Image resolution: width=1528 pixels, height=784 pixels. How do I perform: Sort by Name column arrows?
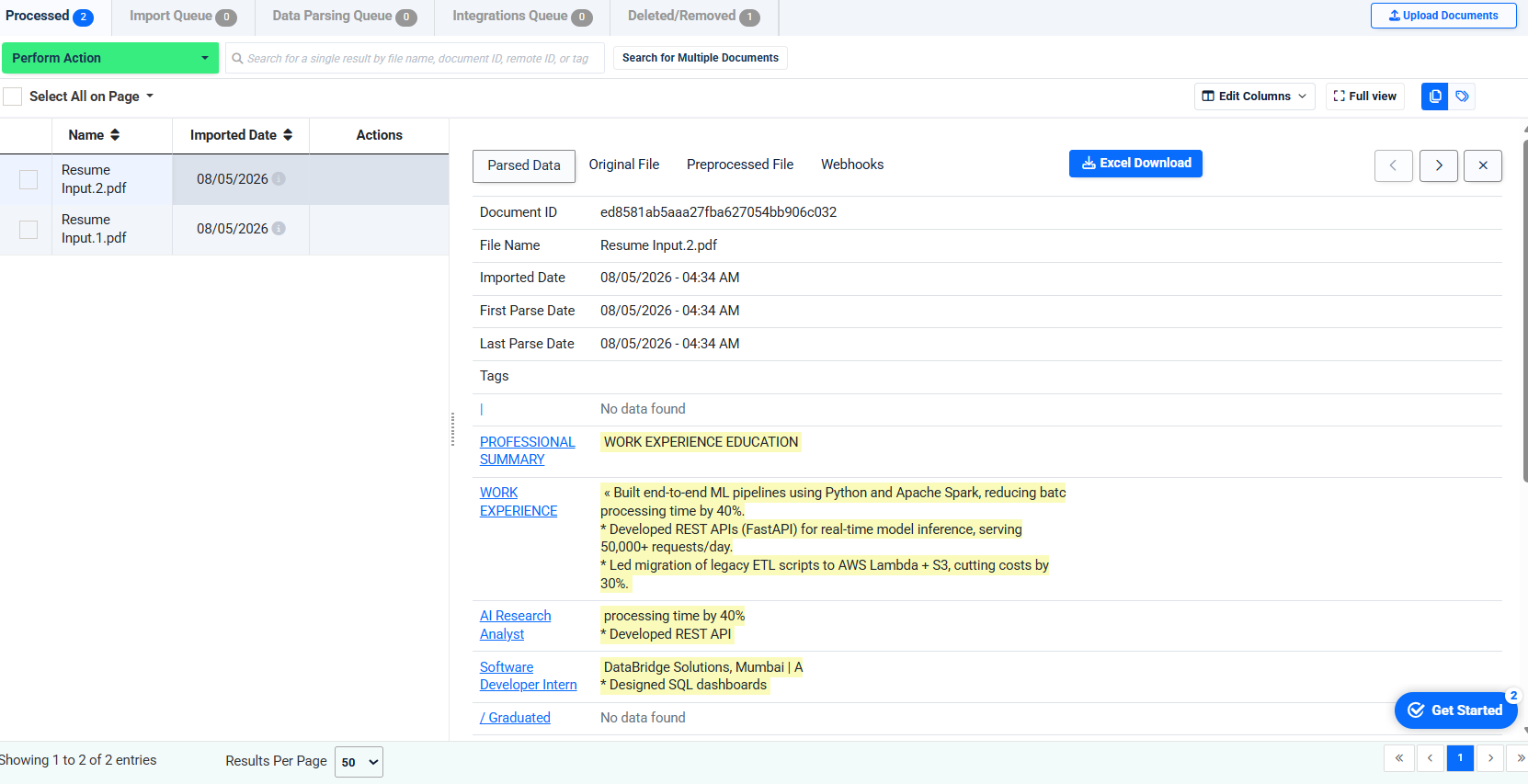[115, 135]
